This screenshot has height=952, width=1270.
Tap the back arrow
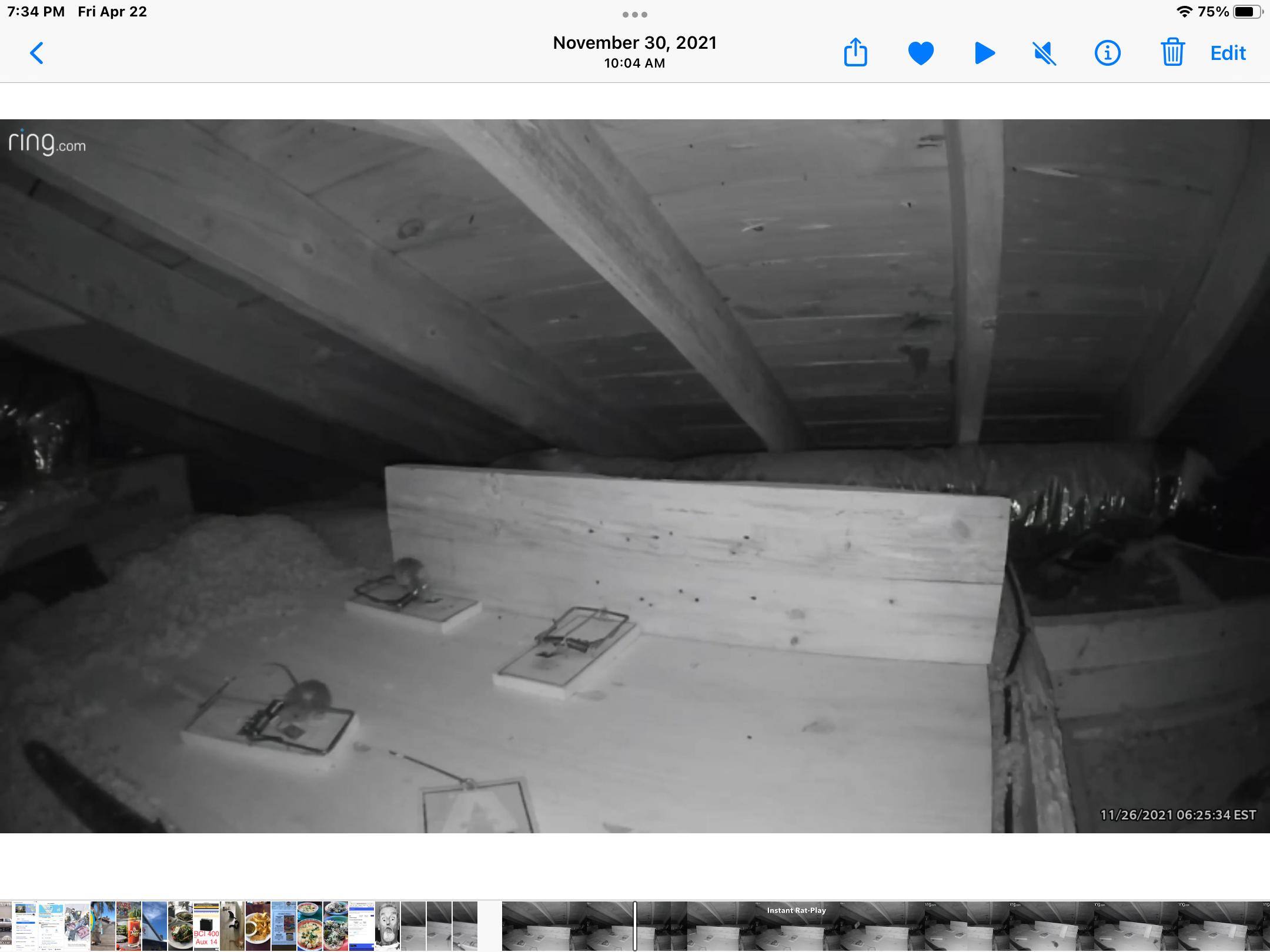pyautogui.click(x=36, y=53)
